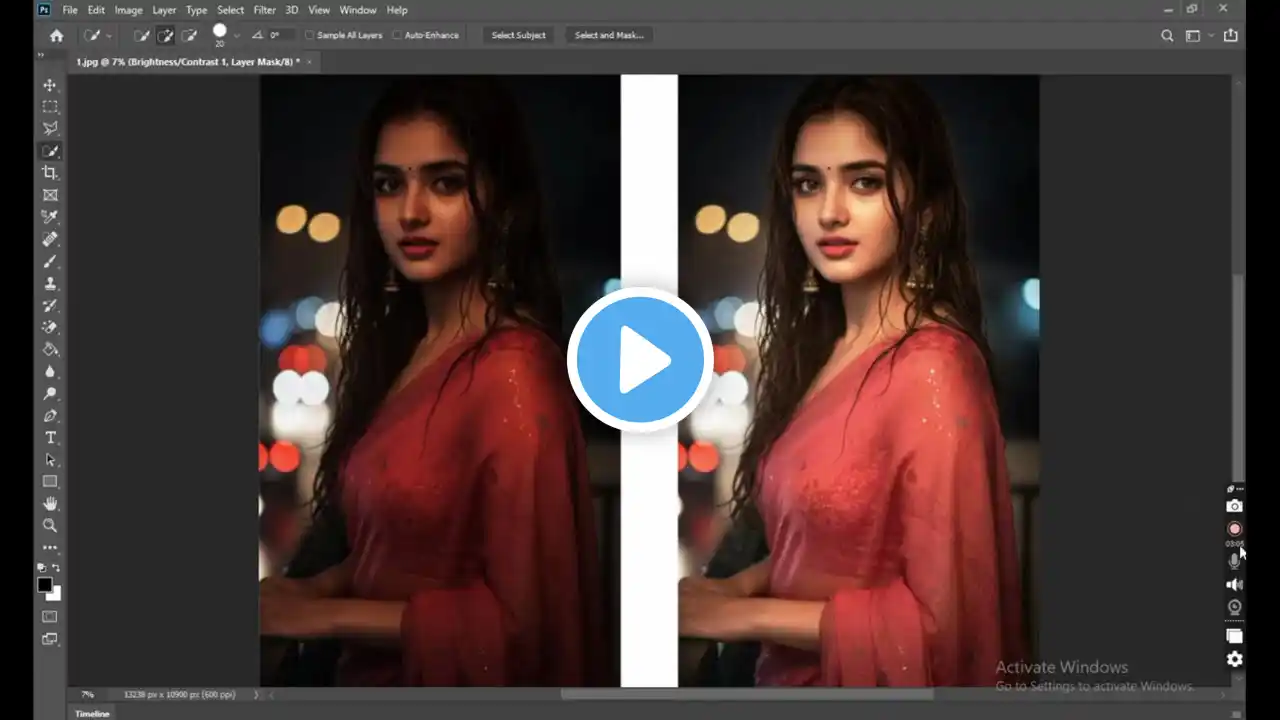
Task: Open the Search magnifier icon at top right
Action: tap(1167, 35)
